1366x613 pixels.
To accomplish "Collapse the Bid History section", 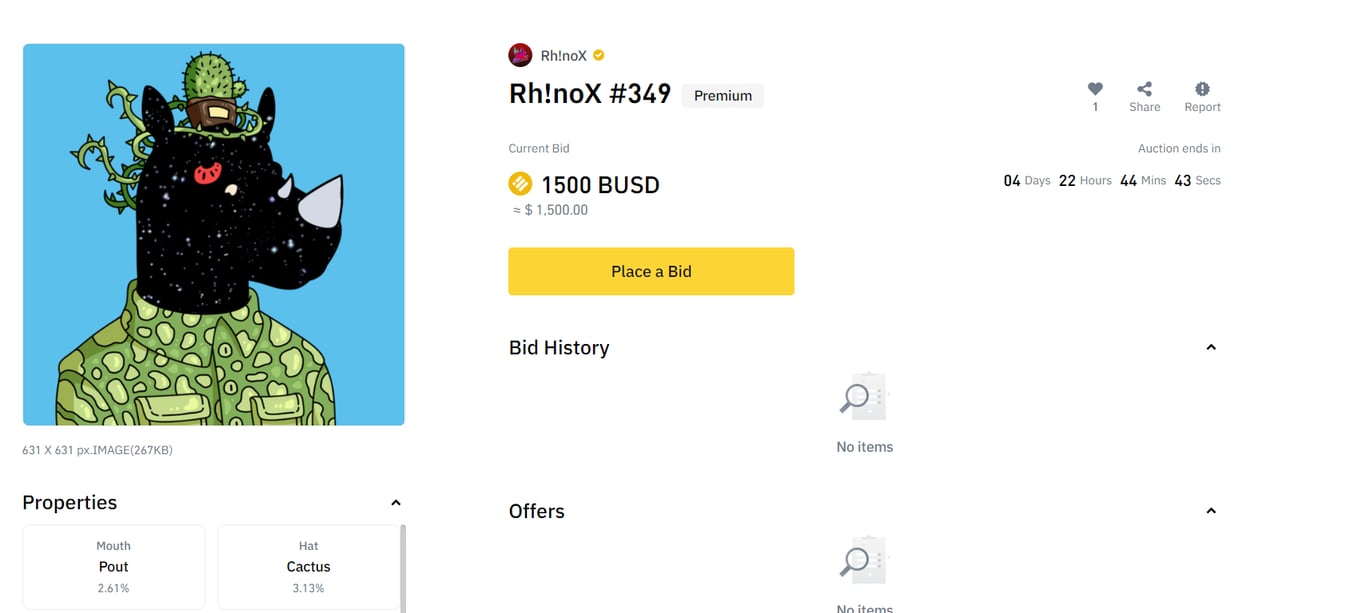I will tap(1211, 347).
